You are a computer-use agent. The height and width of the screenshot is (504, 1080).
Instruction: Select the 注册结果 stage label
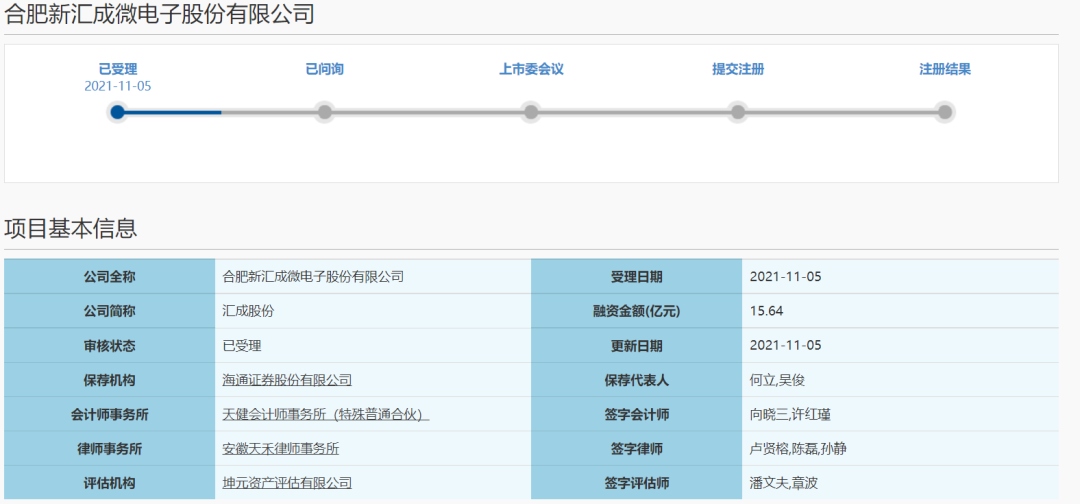(945, 70)
